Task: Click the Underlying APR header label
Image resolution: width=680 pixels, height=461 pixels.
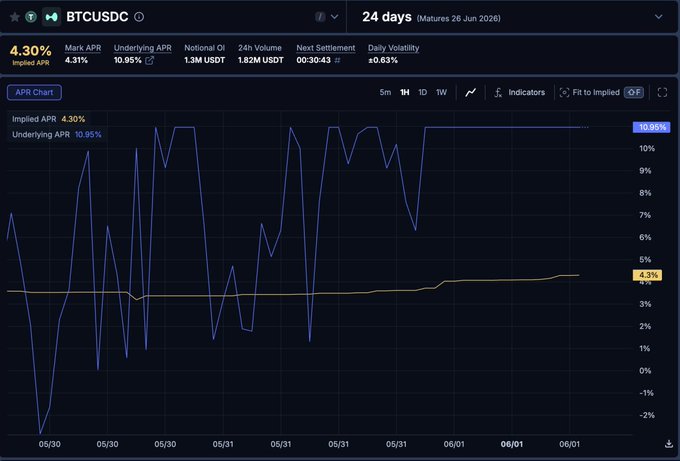Action: [143, 48]
